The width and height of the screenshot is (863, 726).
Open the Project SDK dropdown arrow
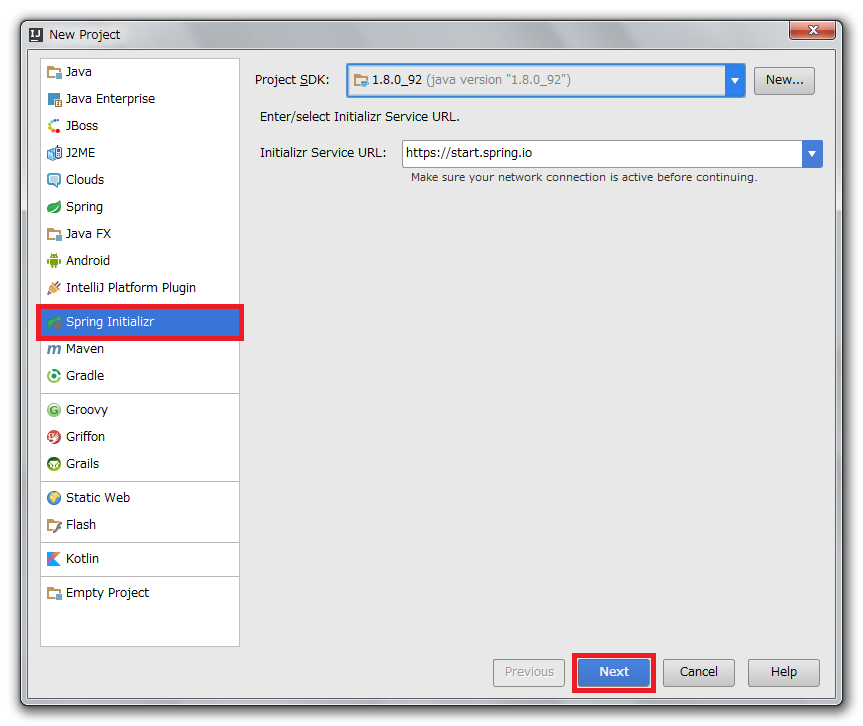coord(735,80)
